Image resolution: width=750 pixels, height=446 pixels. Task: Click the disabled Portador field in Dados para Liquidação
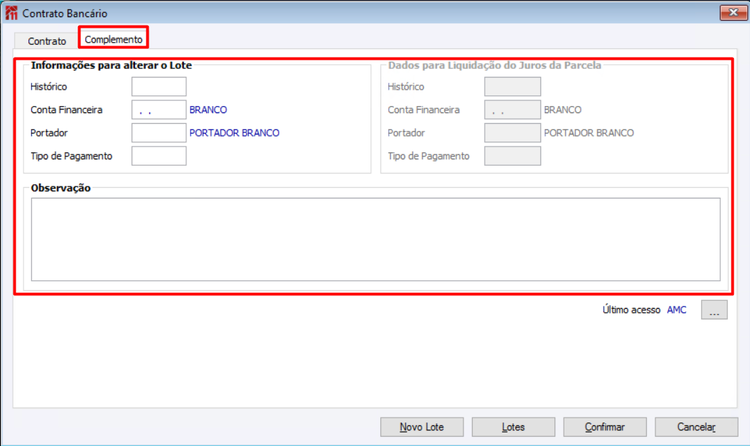[x=512, y=133]
